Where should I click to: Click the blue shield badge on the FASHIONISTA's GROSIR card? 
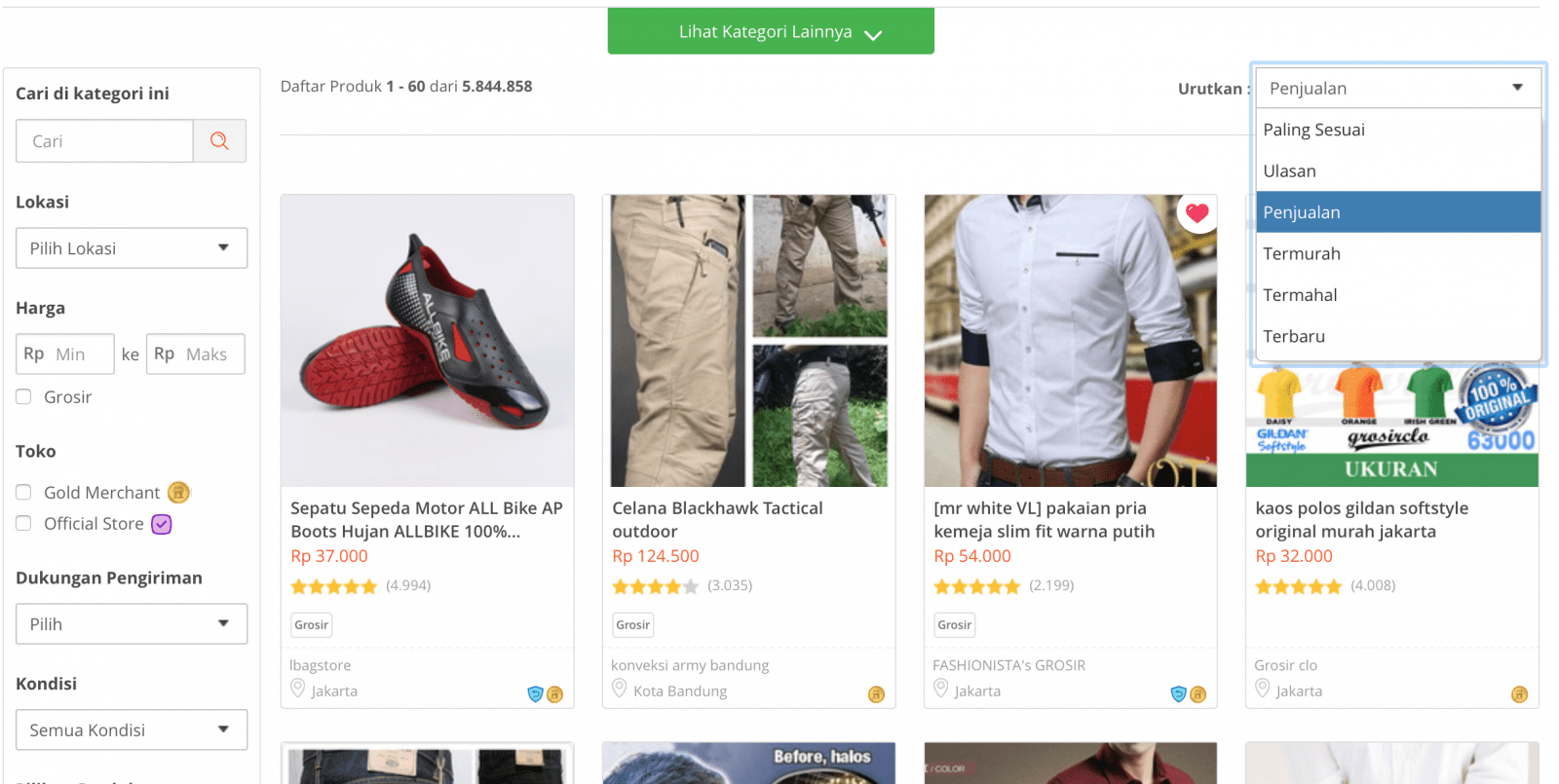(x=1178, y=694)
